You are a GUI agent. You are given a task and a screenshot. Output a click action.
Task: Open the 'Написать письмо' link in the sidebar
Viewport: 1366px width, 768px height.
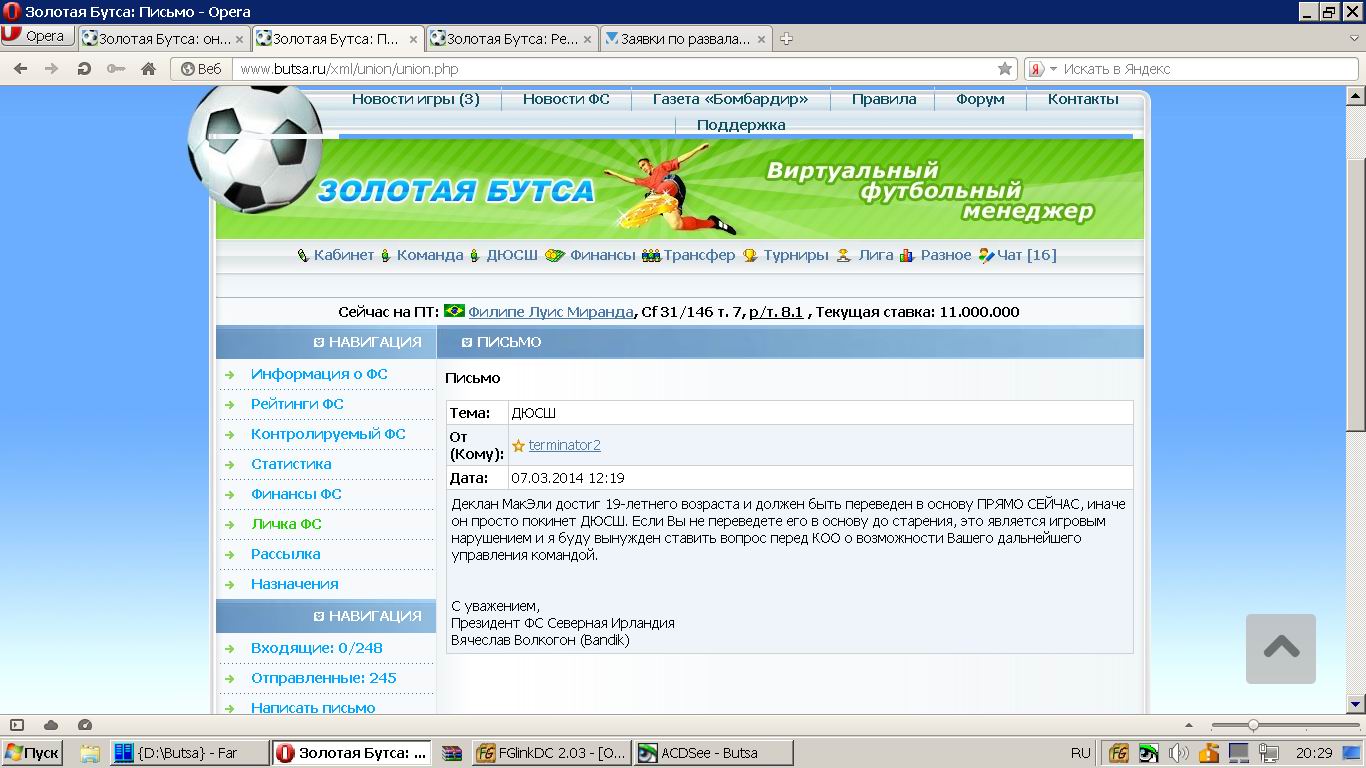pyautogui.click(x=313, y=708)
